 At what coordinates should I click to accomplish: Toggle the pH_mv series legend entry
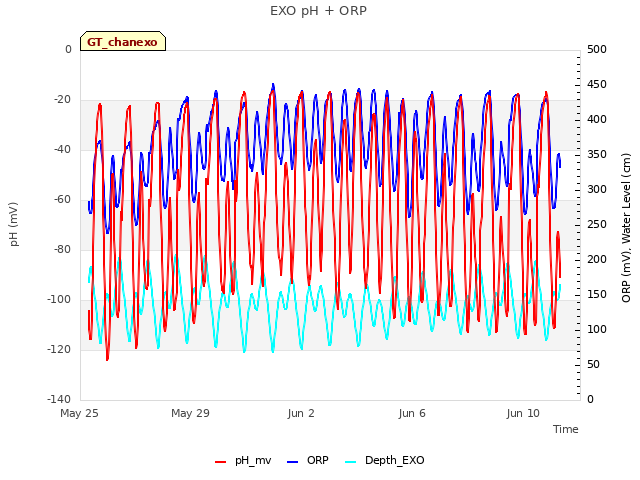tap(243, 460)
